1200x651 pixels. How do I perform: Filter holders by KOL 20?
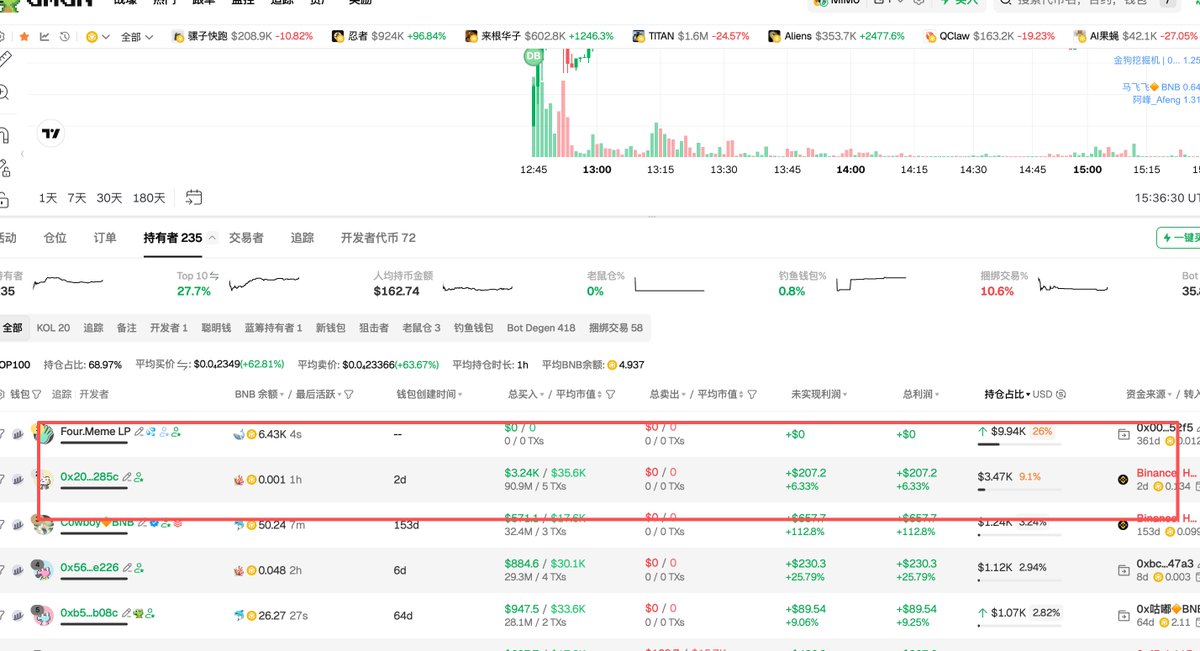coord(53,328)
